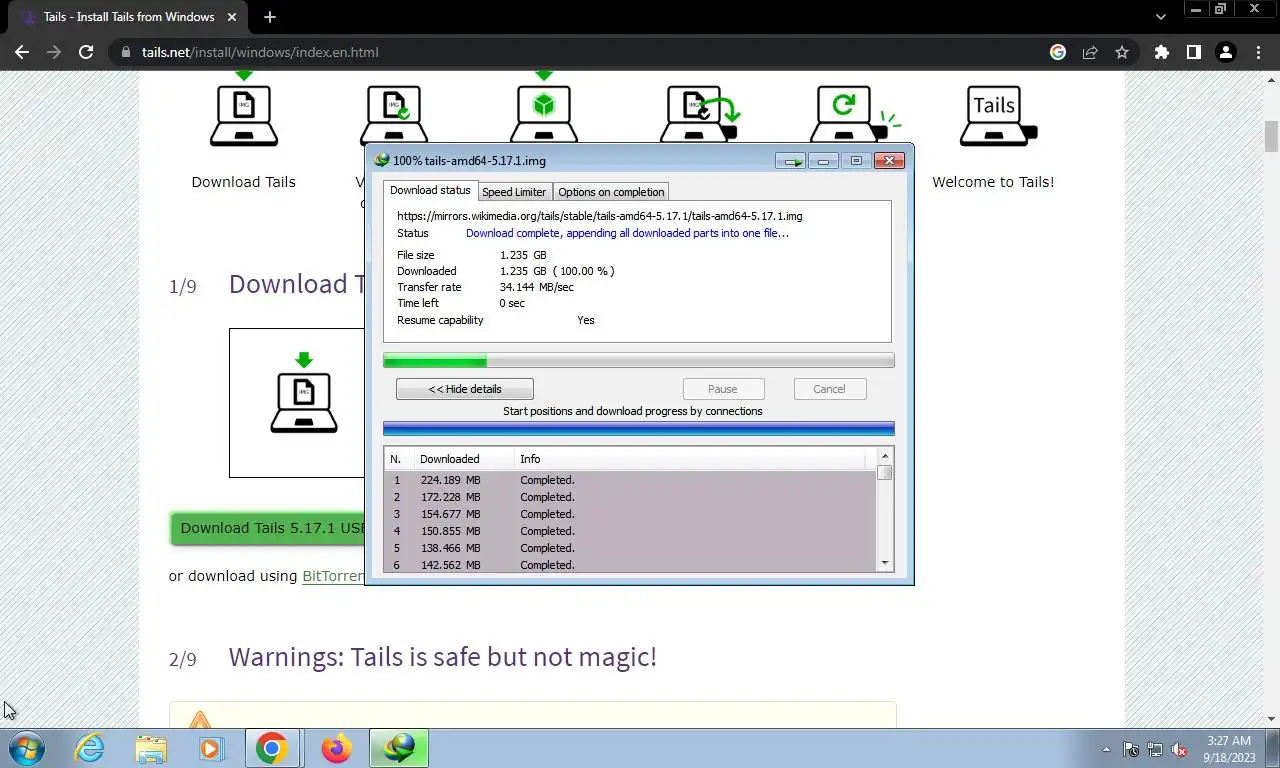The height and width of the screenshot is (768, 1280).
Task: Select Download status tab
Action: (x=430, y=190)
